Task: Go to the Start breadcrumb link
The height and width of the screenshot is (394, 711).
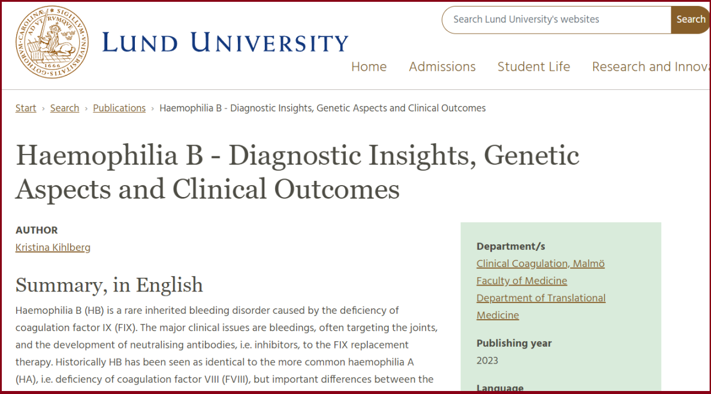Action: (x=26, y=108)
